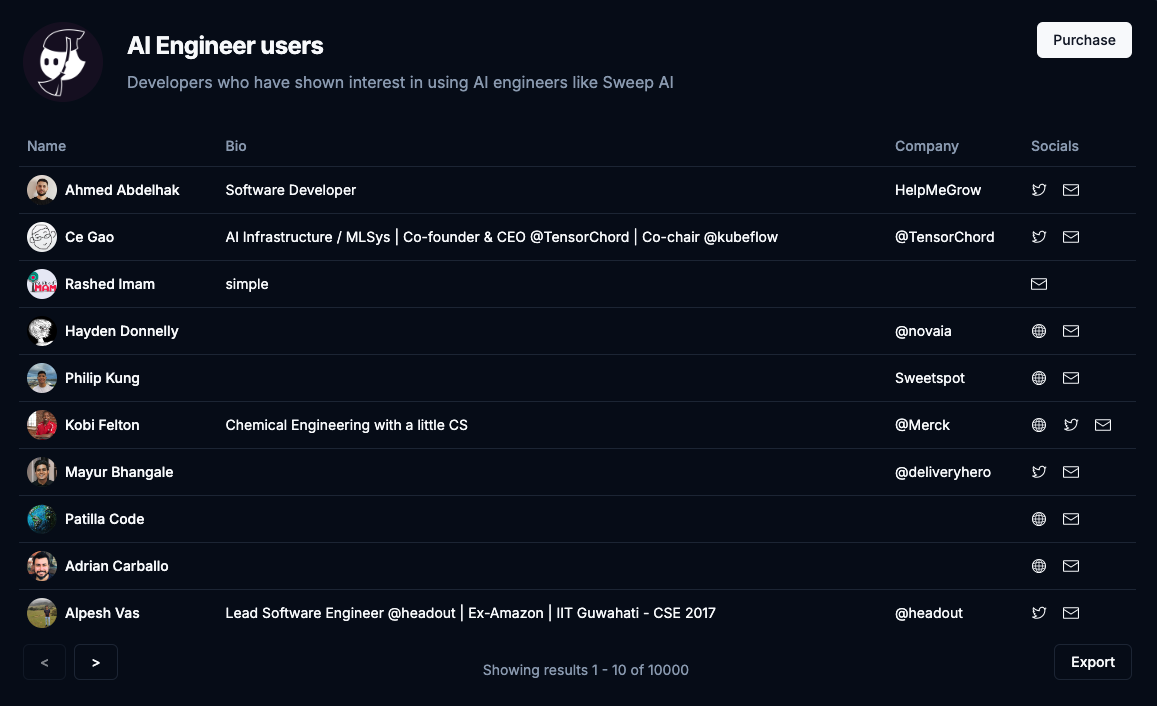
Task: Click the Name column header
Action: [46, 146]
